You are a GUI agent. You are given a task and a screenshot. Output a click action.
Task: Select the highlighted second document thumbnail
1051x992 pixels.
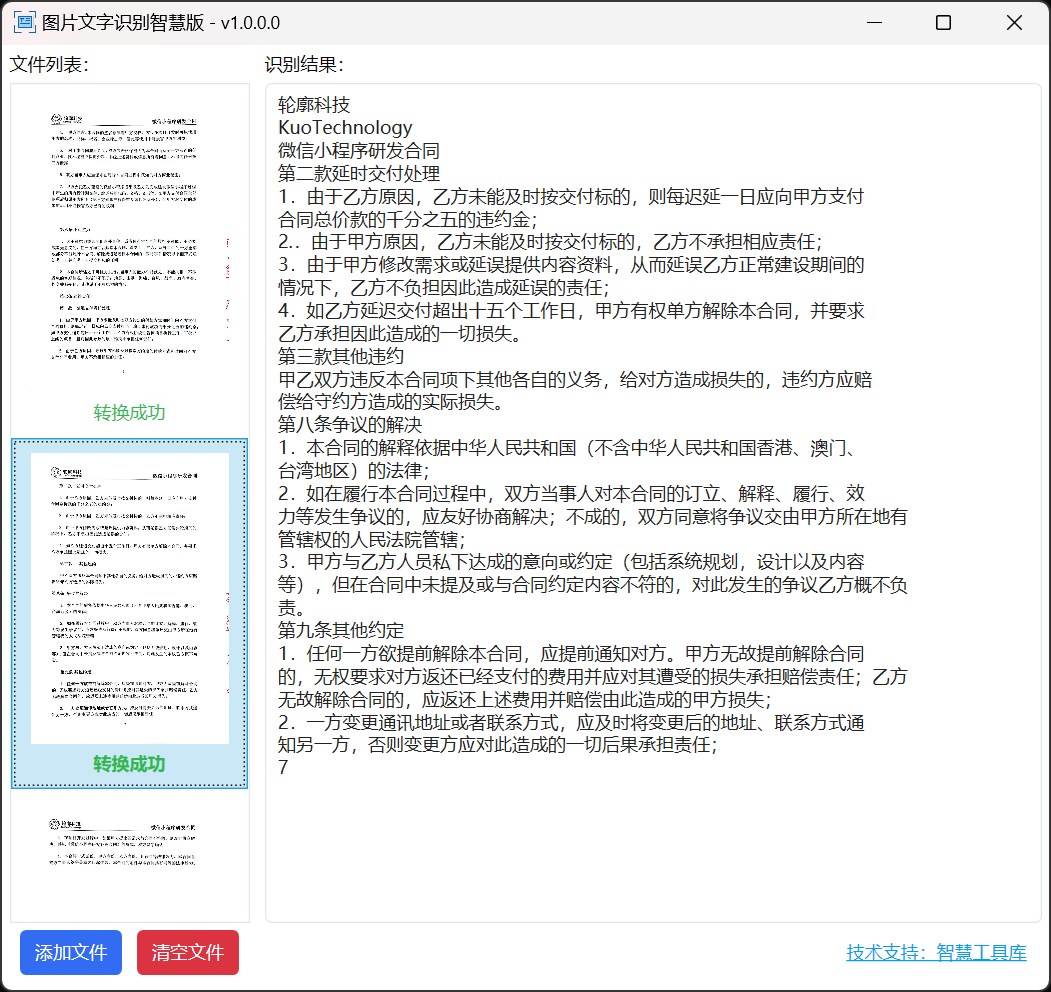point(129,598)
